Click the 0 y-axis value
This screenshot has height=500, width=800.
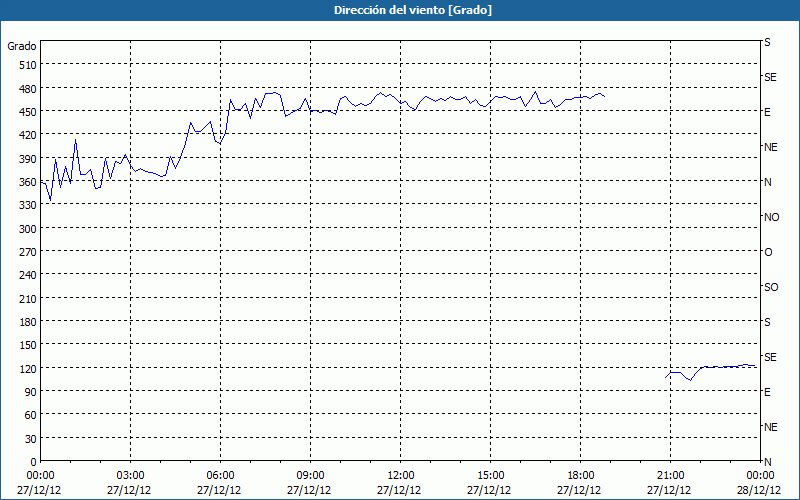[x=34, y=462]
